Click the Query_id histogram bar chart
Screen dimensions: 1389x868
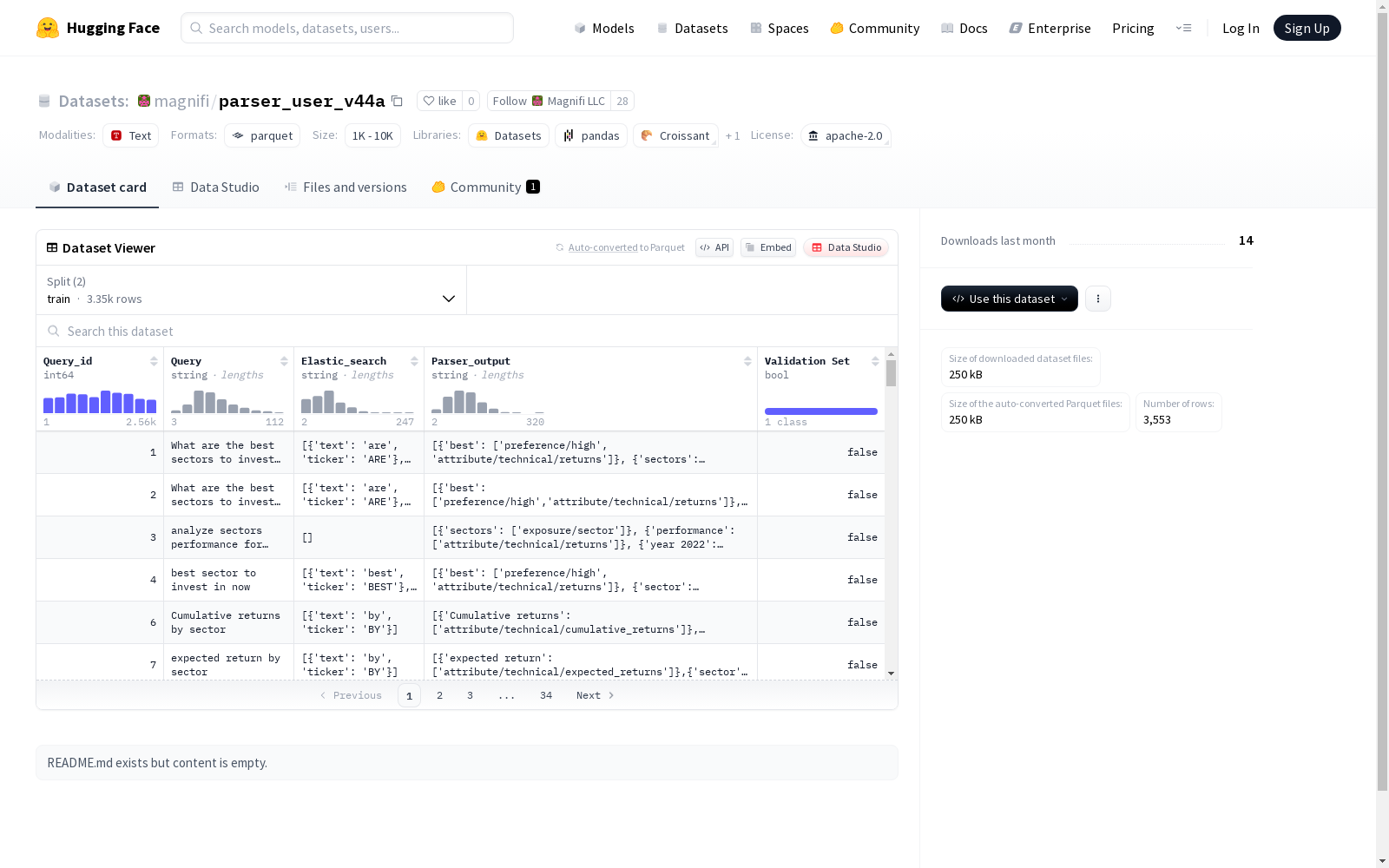coord(100,402)
